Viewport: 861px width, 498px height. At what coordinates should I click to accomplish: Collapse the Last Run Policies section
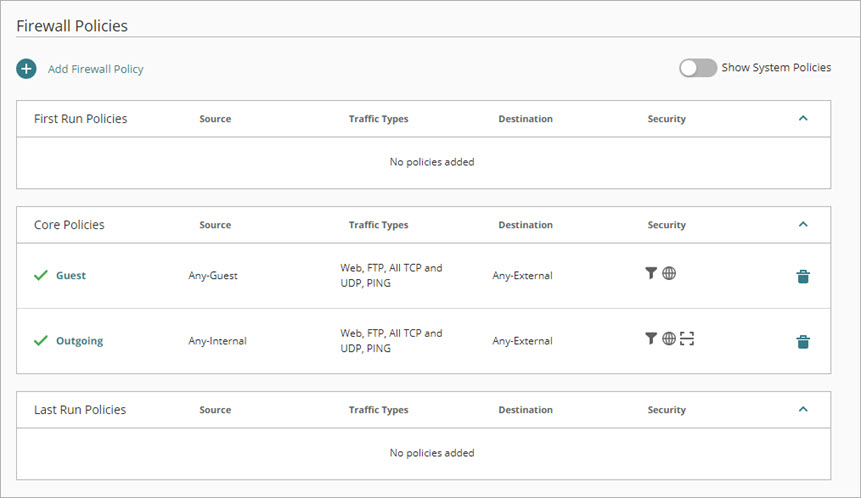pyautogui.click(x=803, y=409)
